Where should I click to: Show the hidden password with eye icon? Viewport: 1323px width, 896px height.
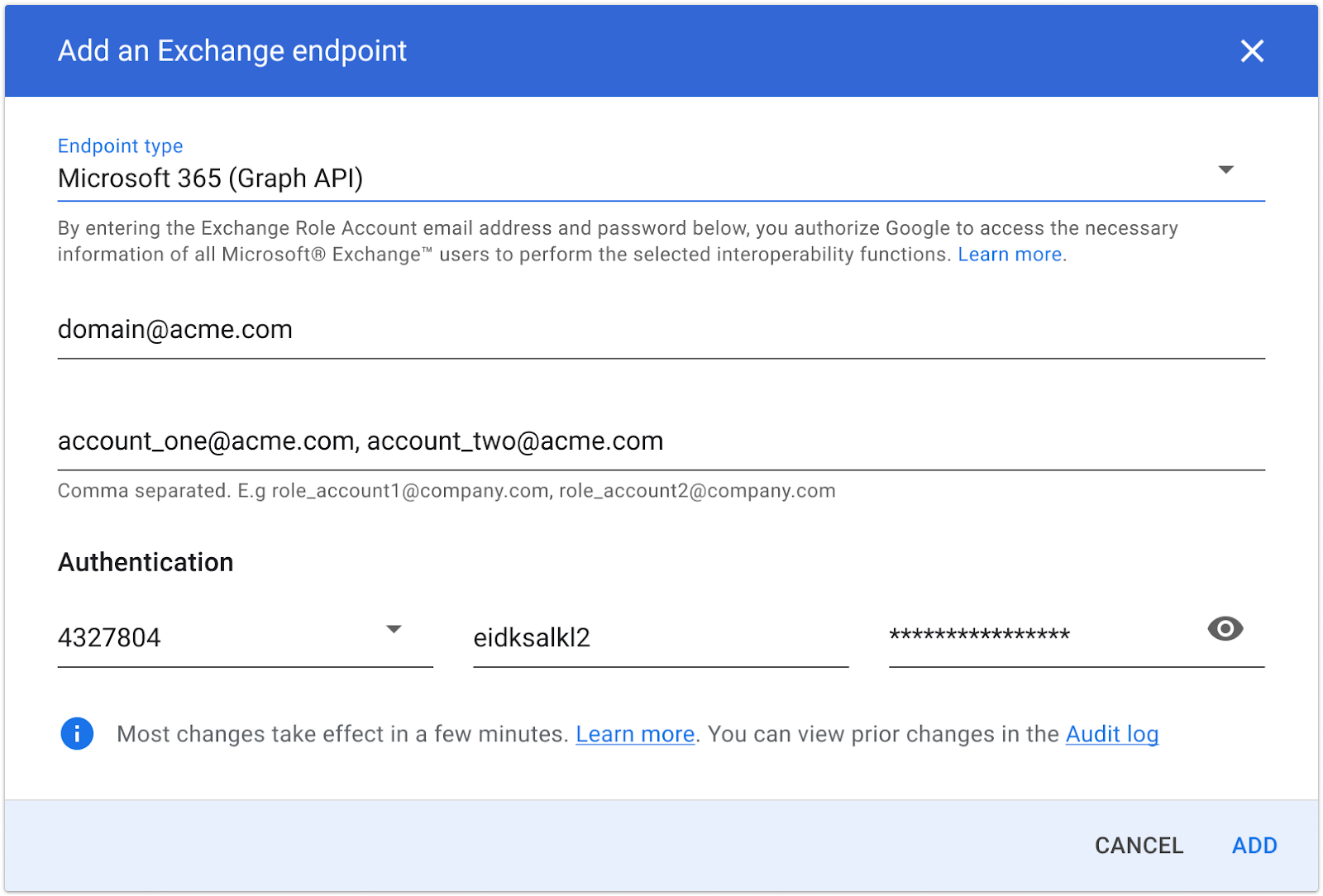(x=1225, y=629)
